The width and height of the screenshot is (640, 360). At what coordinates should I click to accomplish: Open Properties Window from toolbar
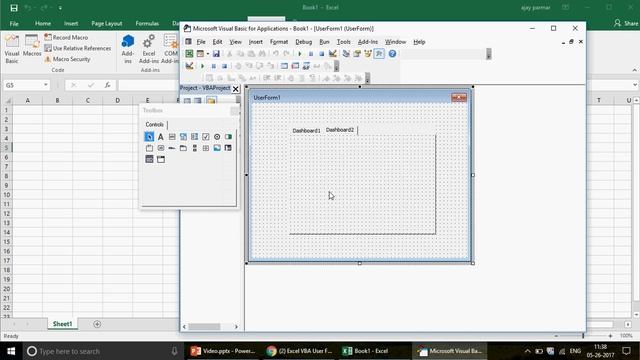click(357, 54)
